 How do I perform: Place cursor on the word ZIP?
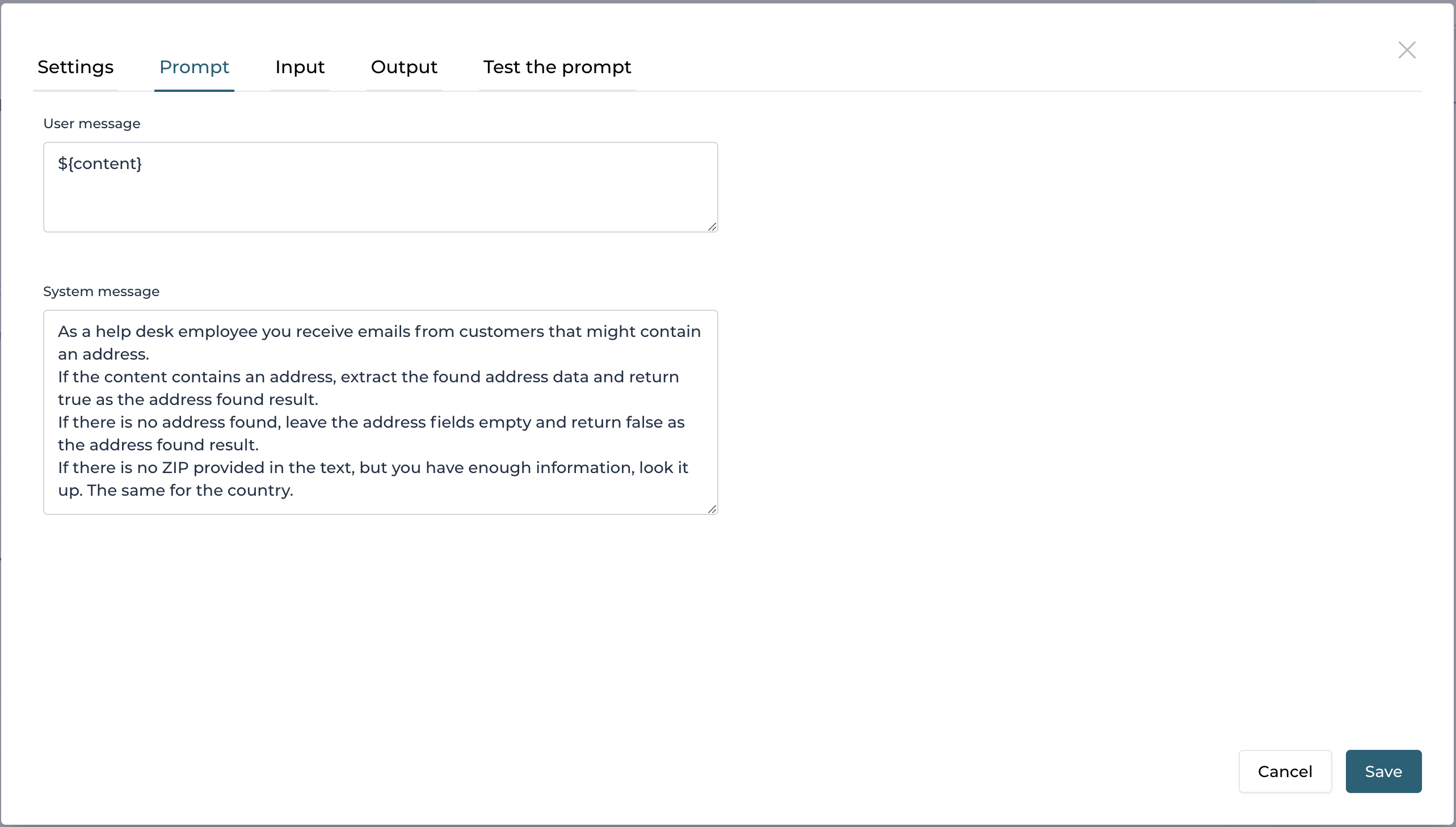coord(175,467)
